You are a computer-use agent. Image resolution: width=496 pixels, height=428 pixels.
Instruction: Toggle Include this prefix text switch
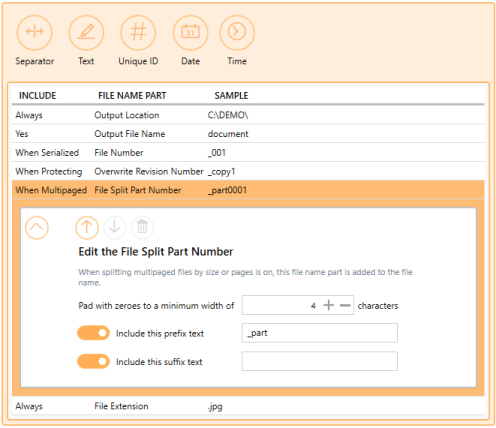tap(93, 333)
